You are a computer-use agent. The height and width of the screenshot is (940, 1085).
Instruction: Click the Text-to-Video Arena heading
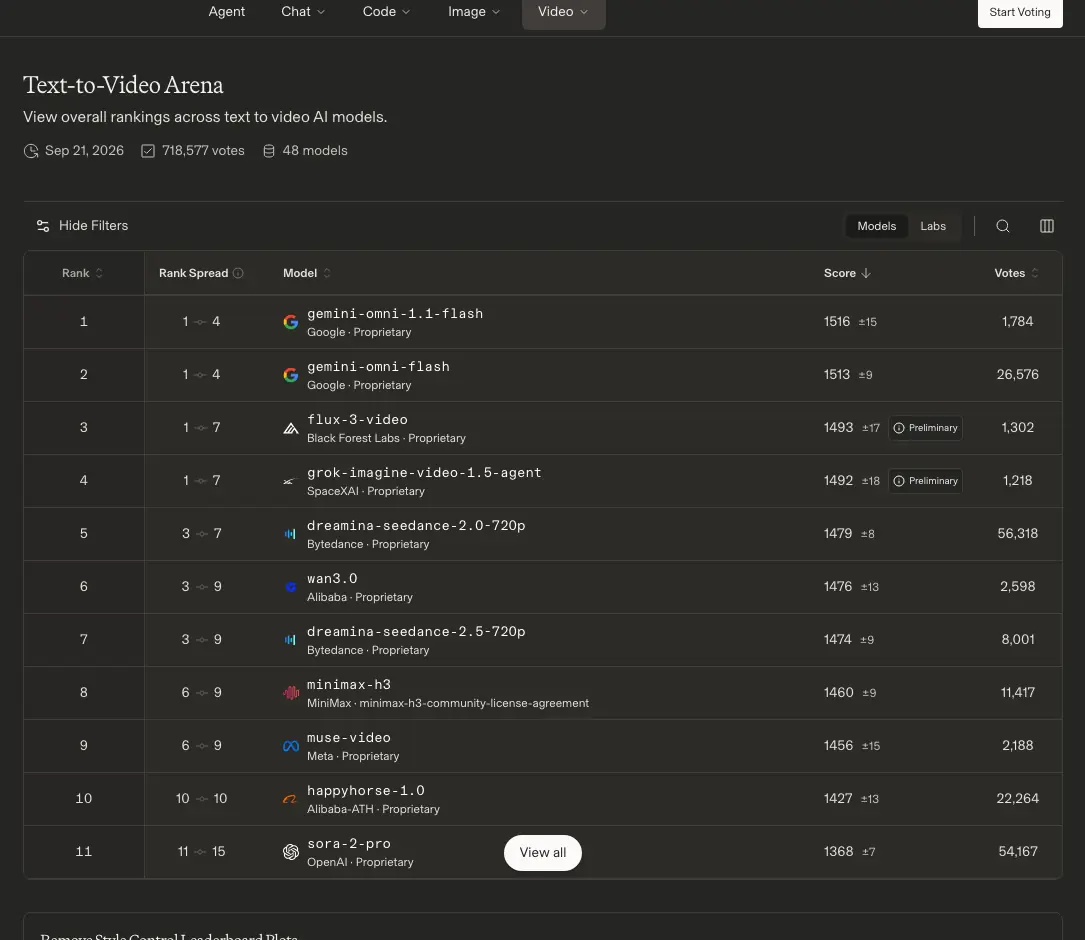(x=123, y=85)
